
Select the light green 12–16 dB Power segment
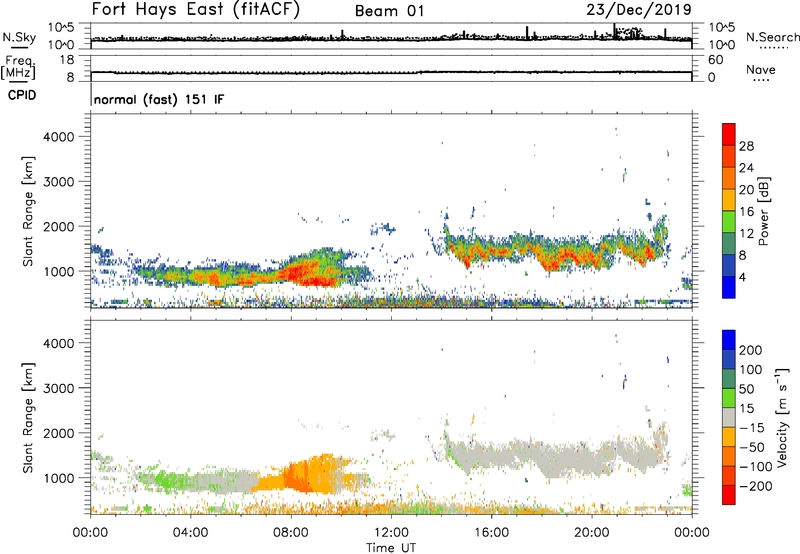[x=729, y=222]
